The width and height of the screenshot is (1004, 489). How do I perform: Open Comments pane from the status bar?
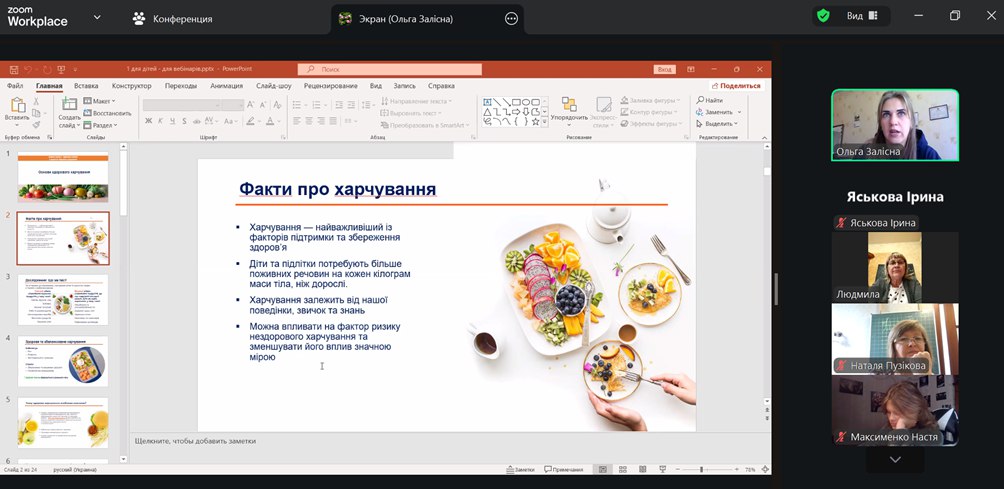564,469
